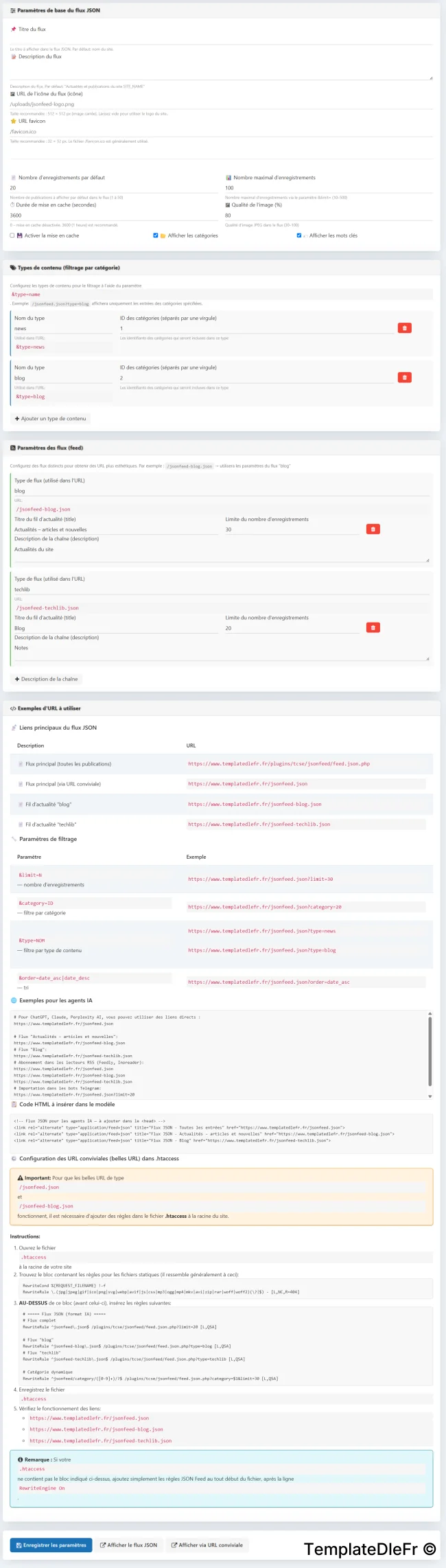Image resolution: width=446 pixels, height=1568 pixels.
Task: Click the "Description de la chaîne" add button
Action: coord(47,679)
